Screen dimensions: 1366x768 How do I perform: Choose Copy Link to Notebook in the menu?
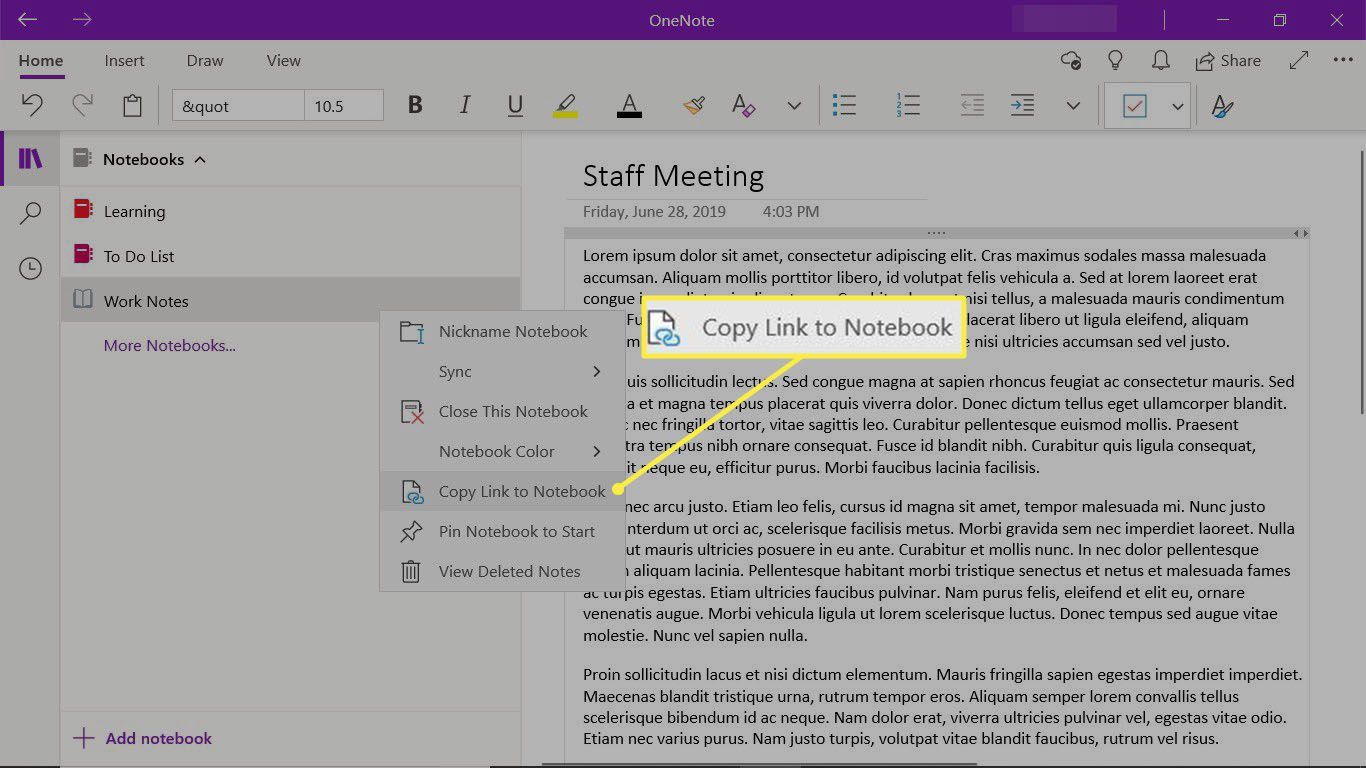(502, 492)
